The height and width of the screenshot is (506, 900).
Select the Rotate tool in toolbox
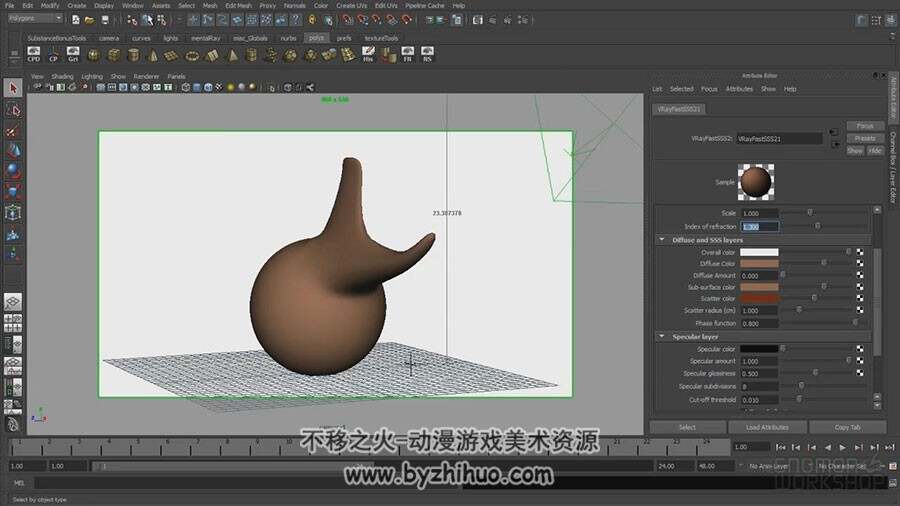pyautogui.click(x=13, y=171)
